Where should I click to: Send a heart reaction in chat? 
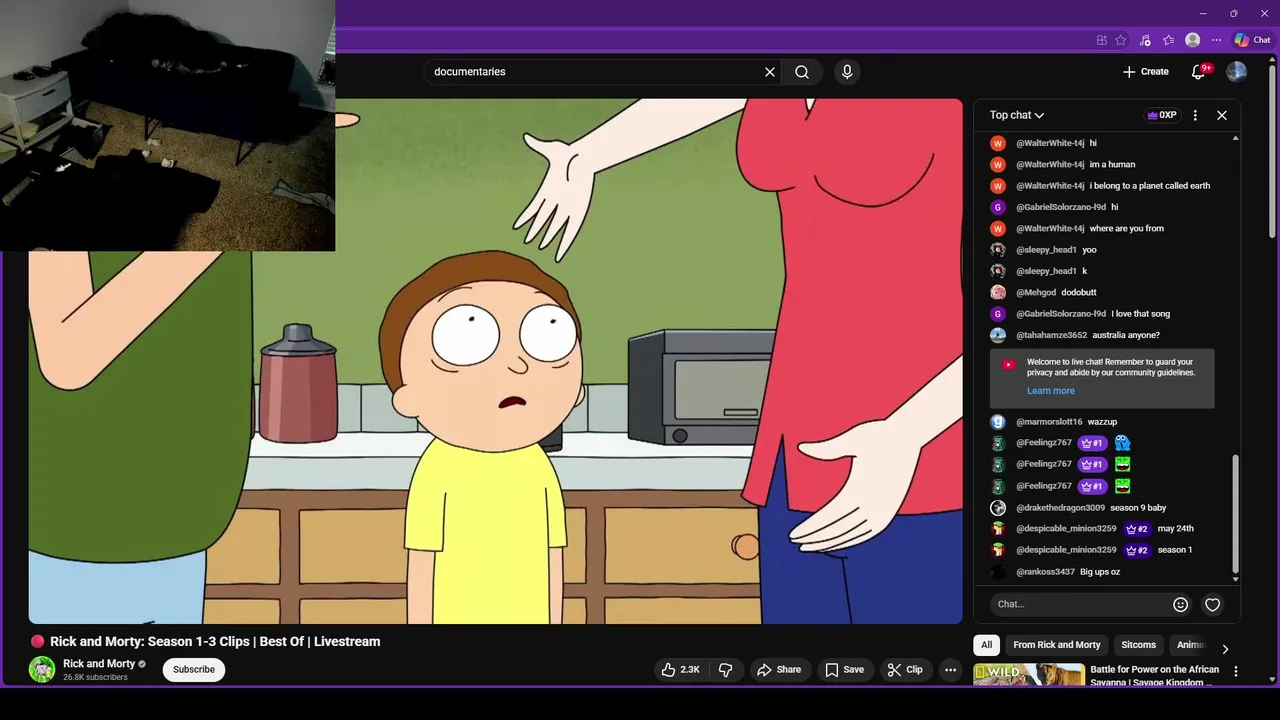1213,604
